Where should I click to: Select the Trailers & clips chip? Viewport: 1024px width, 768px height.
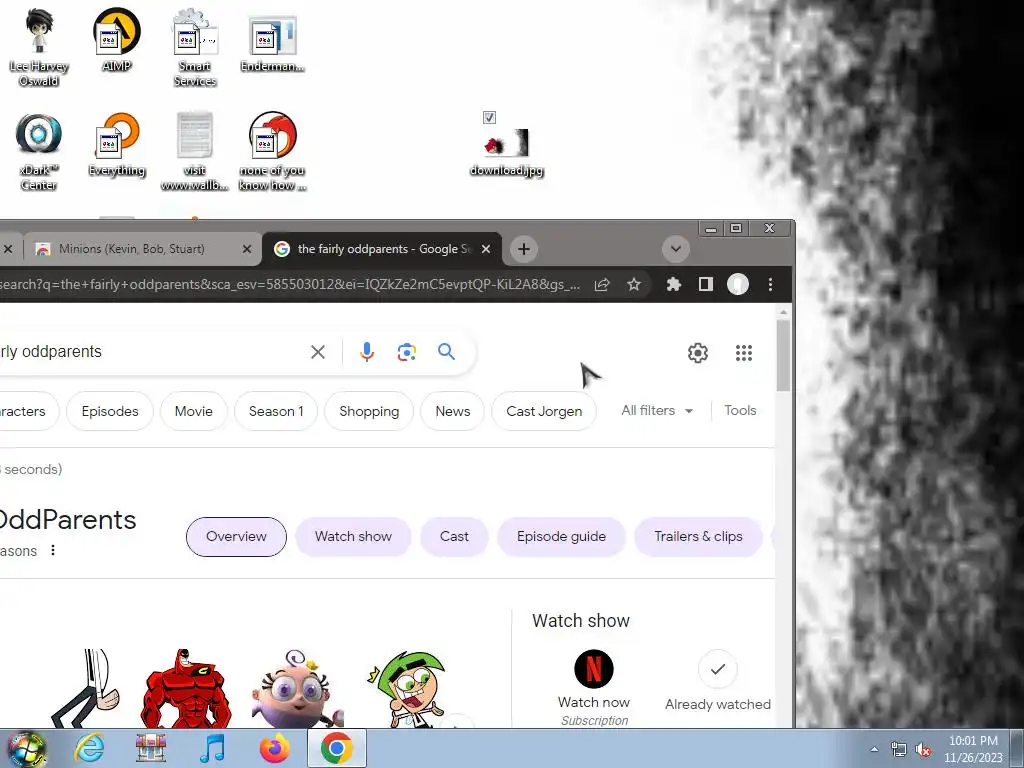click(698, 537)
